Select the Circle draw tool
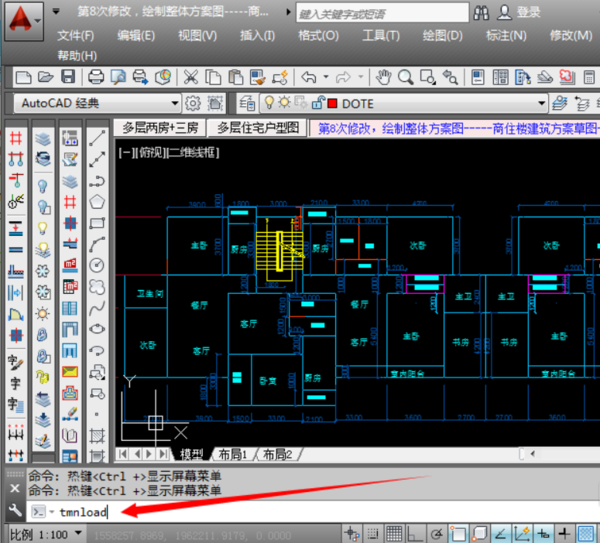600x543 pixels. tap(97, 265)
